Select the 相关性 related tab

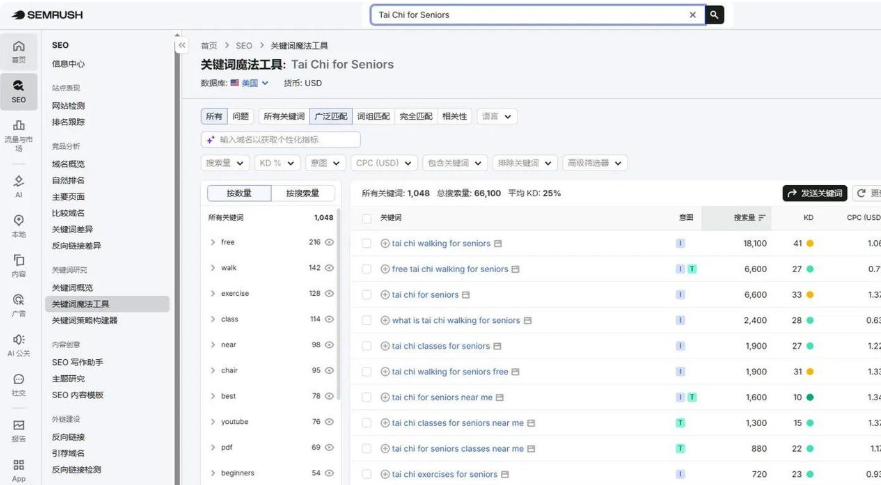point(455,116)
